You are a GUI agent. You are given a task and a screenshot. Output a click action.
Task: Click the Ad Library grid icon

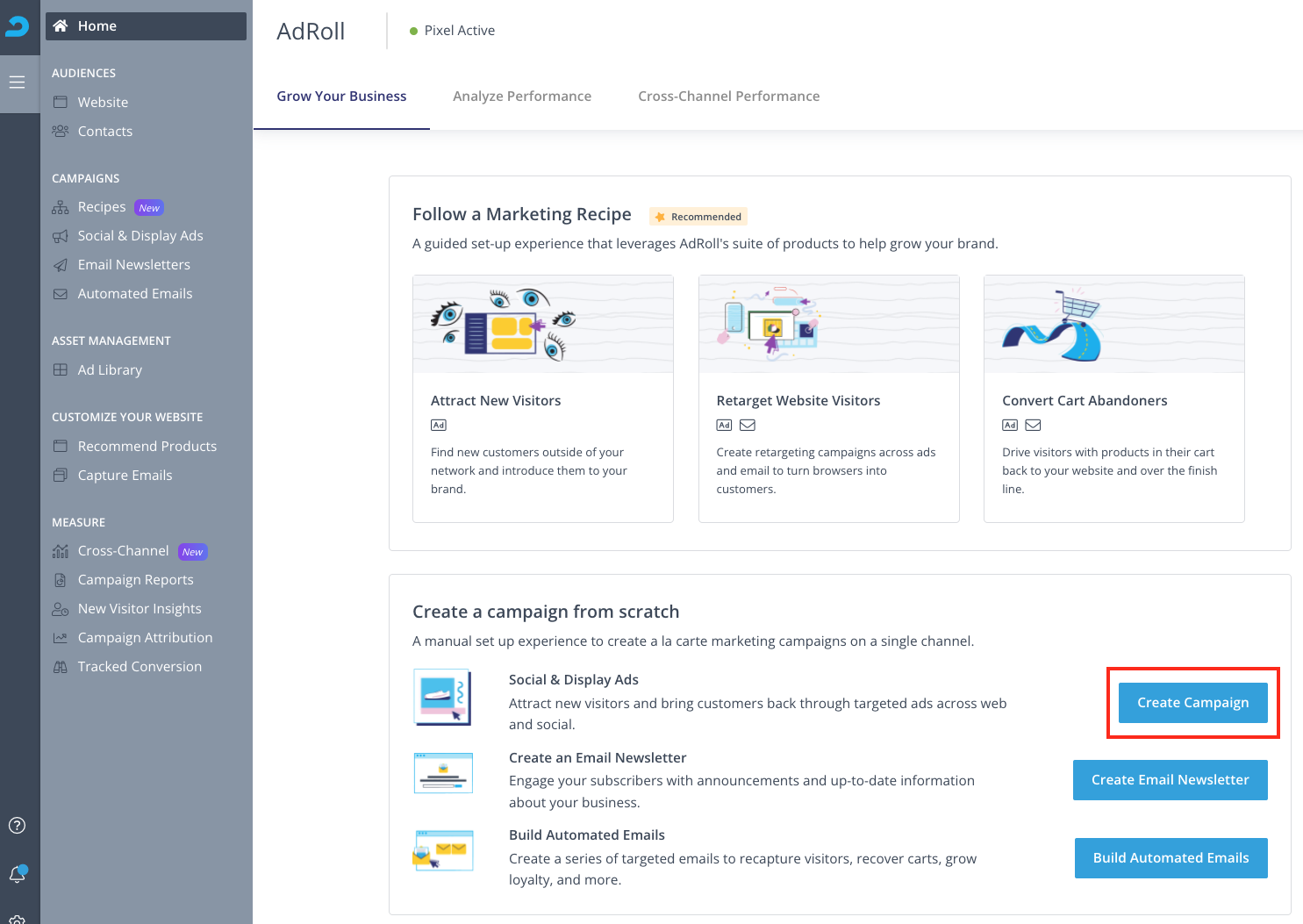click(61, 370)
